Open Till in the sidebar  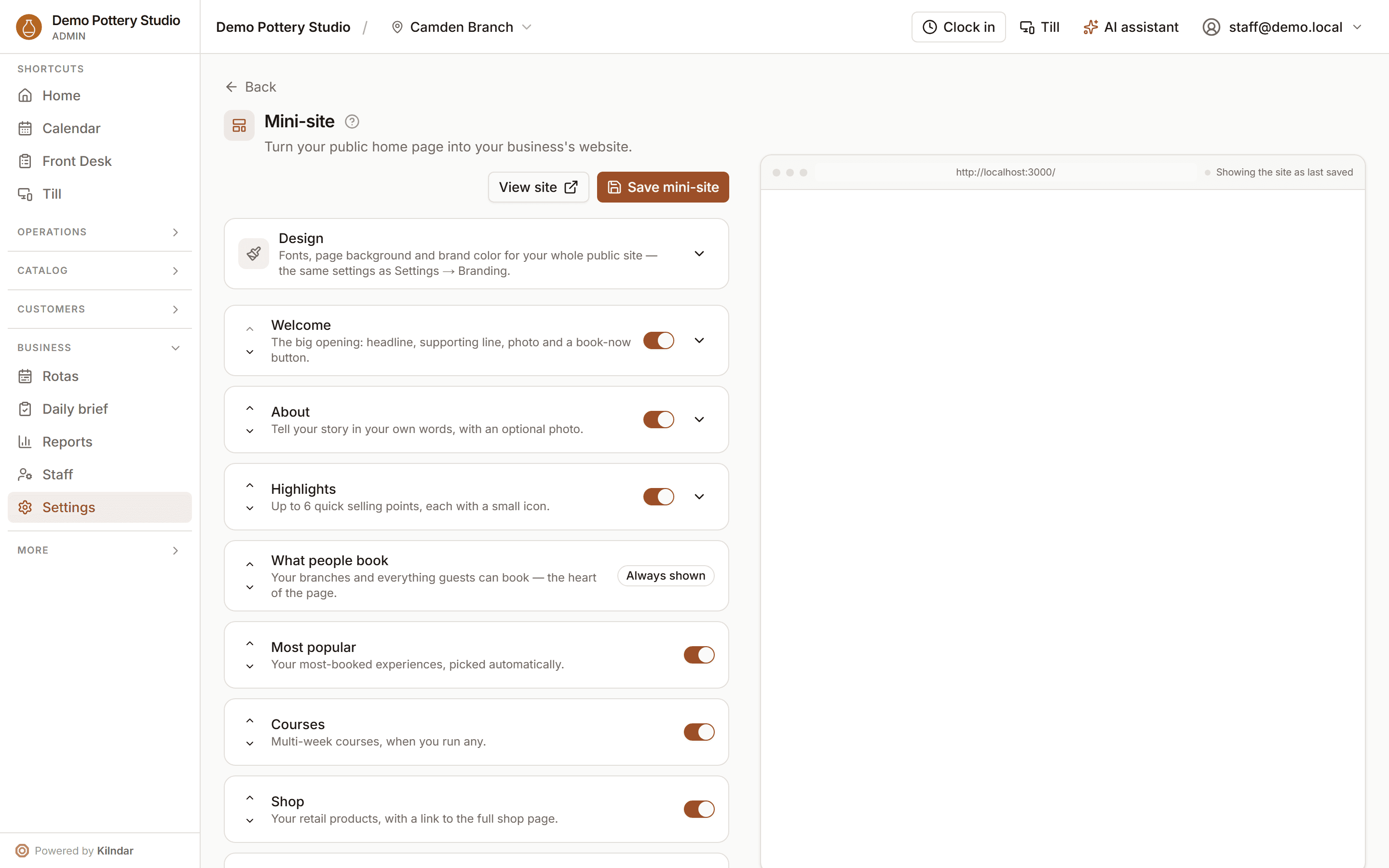[99, 194]
